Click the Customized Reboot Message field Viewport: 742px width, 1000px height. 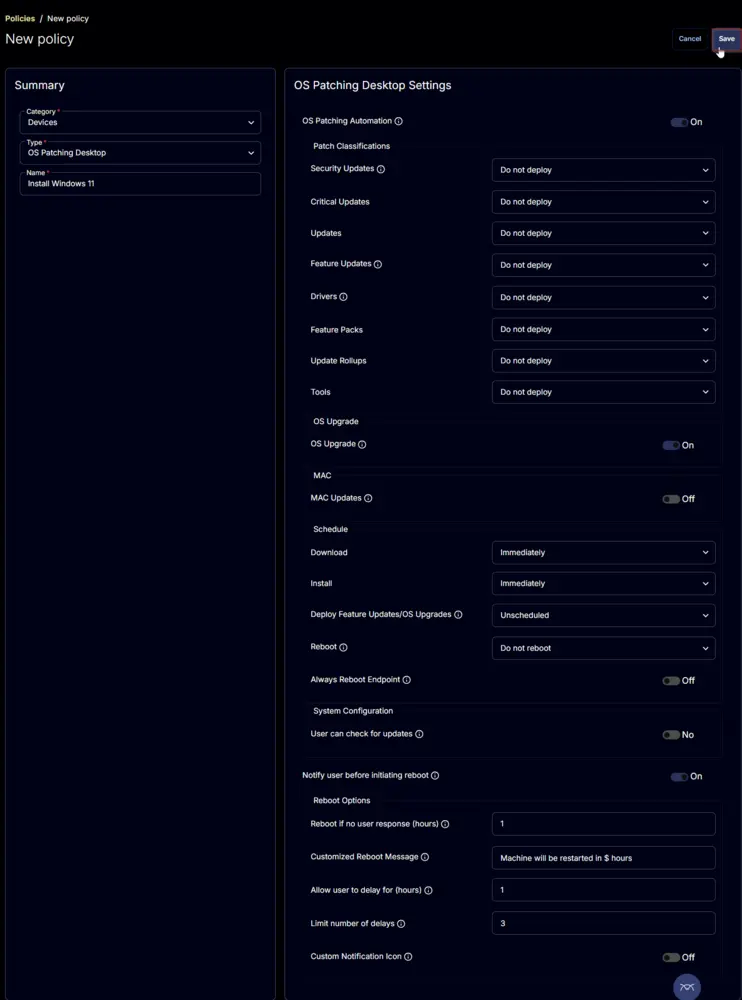604,858
